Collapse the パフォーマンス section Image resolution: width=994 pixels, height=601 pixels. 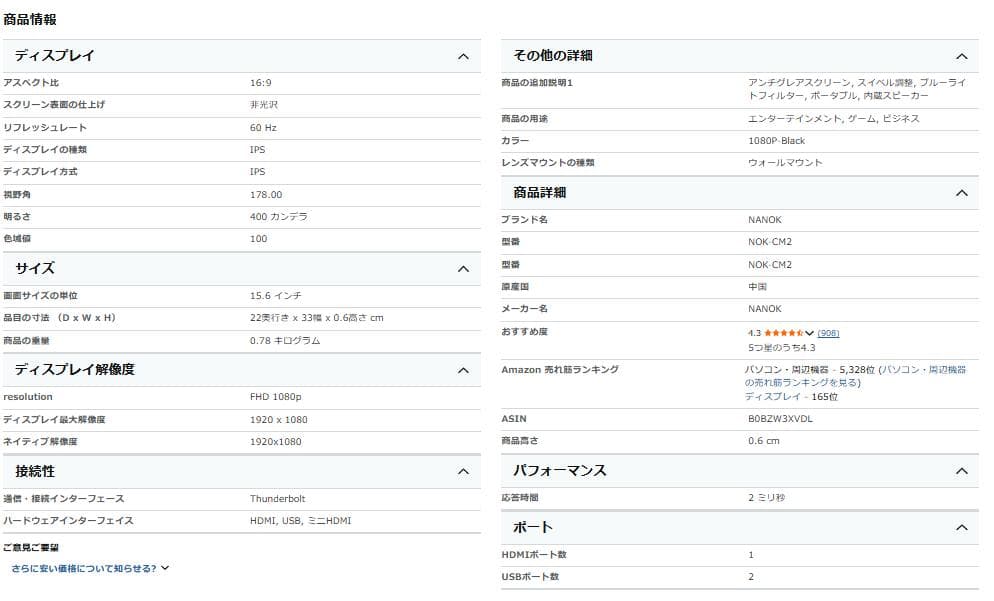[961, 471]
